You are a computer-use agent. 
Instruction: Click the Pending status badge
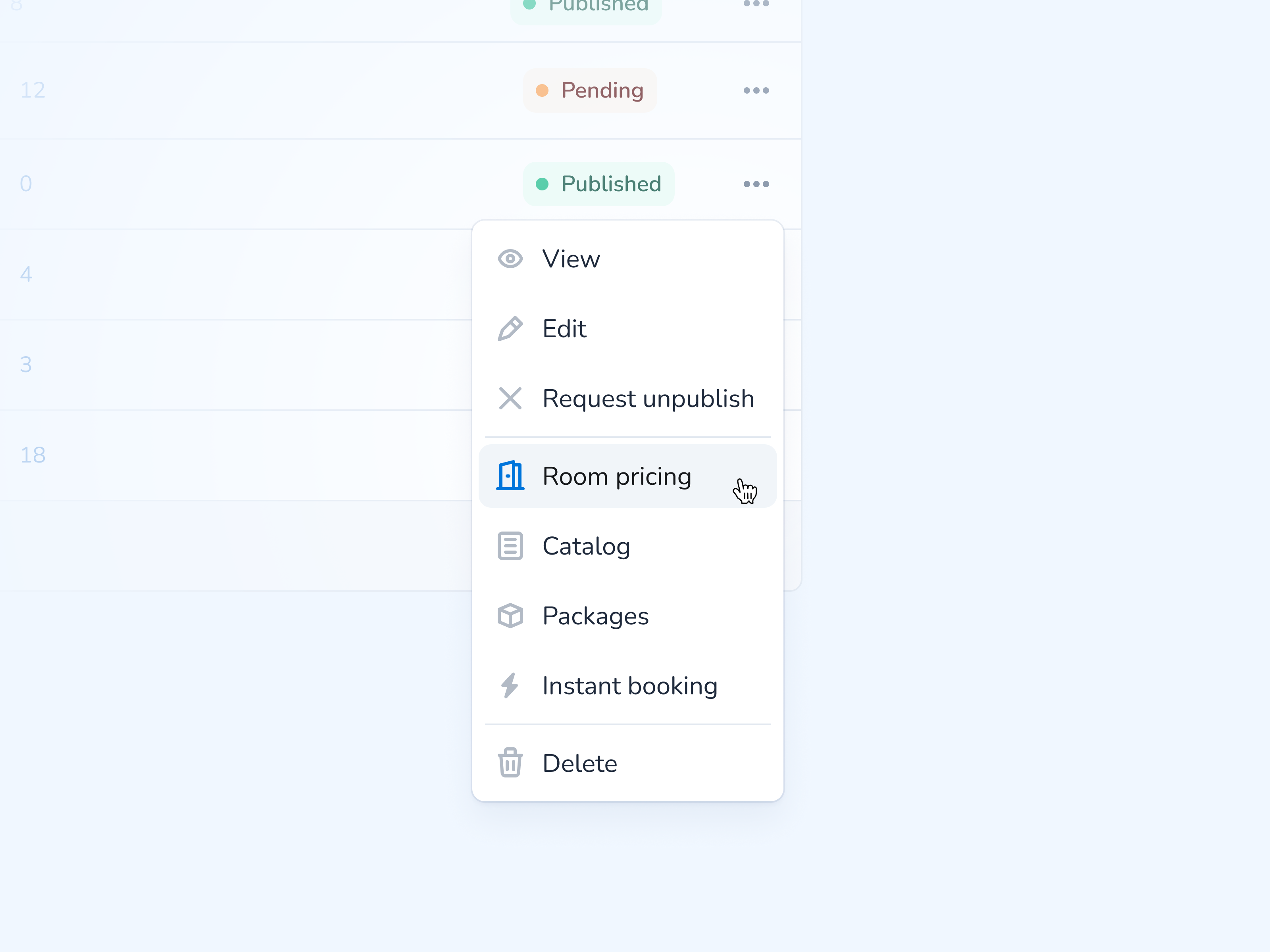[x=590, y=90]
